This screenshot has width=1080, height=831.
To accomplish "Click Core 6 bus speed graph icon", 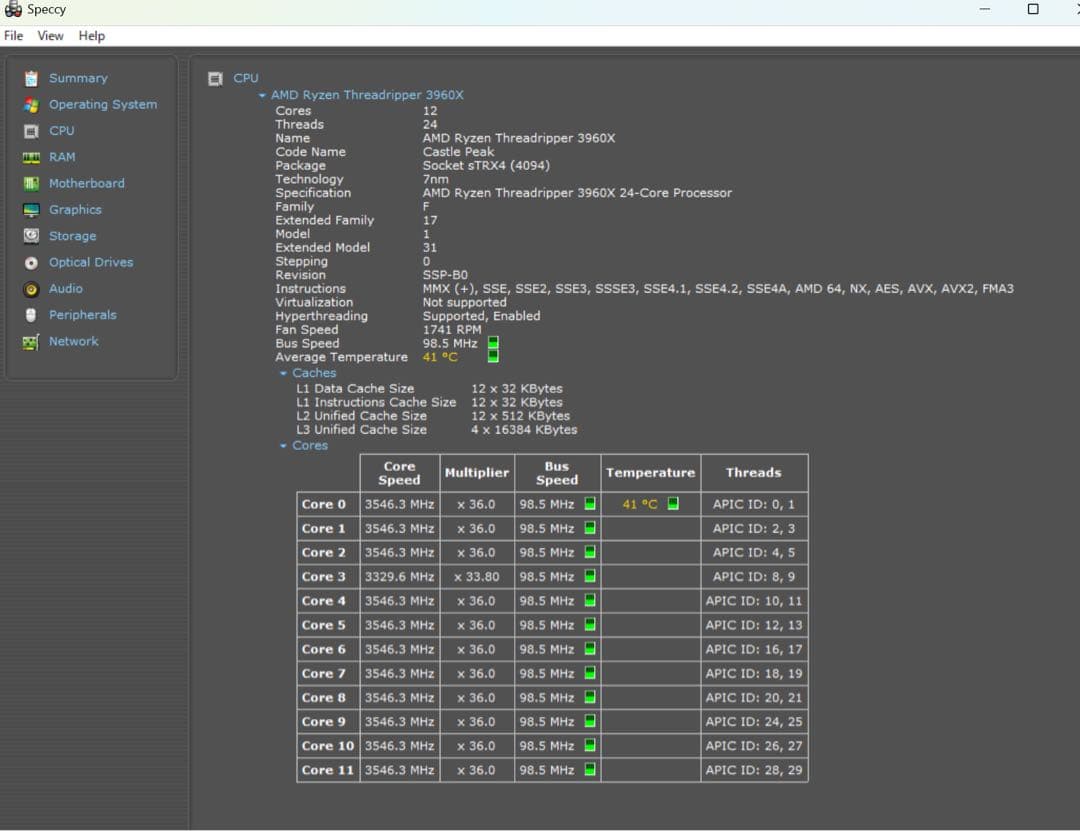I will (x=590, y=648).
